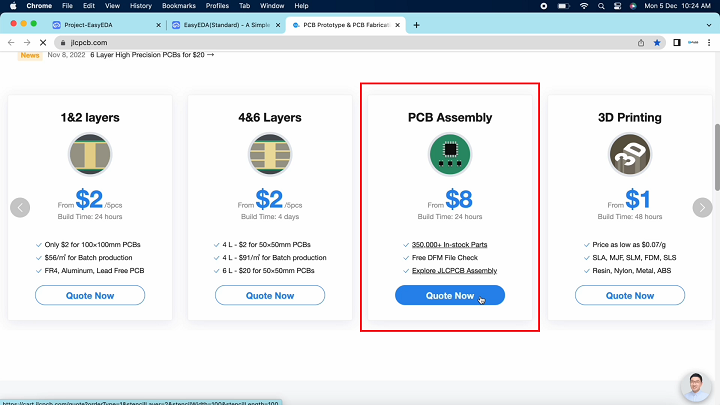The width and height of the screenshot is (720, 405).
Task: Go to previous carousel slide
Action: coord(20,208)
